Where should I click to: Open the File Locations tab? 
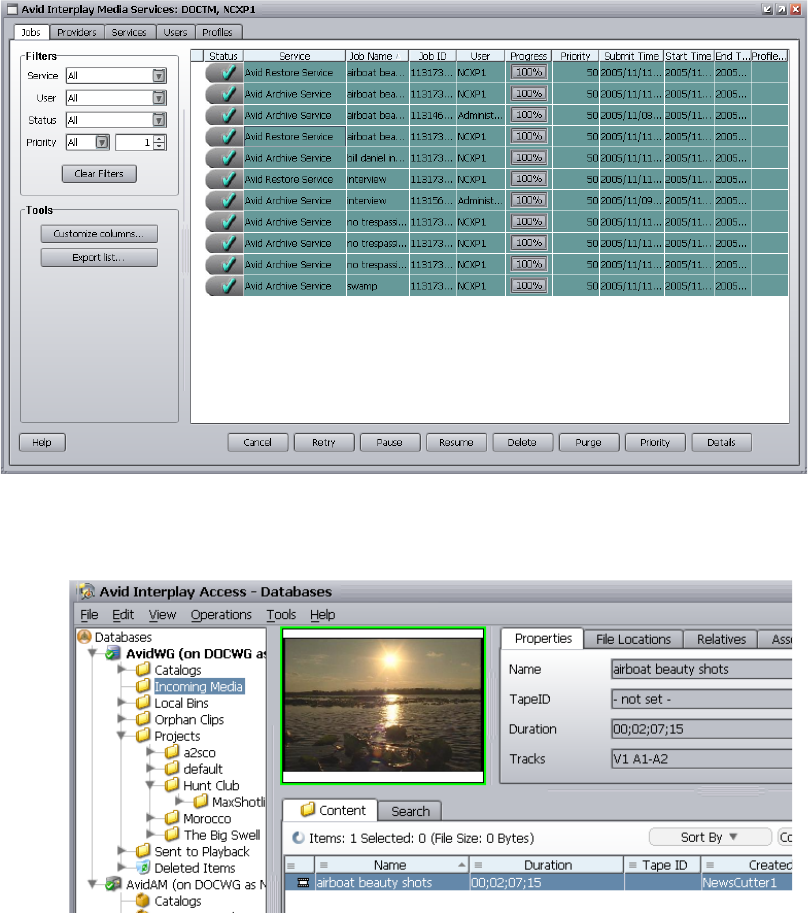tap(633, 639)
